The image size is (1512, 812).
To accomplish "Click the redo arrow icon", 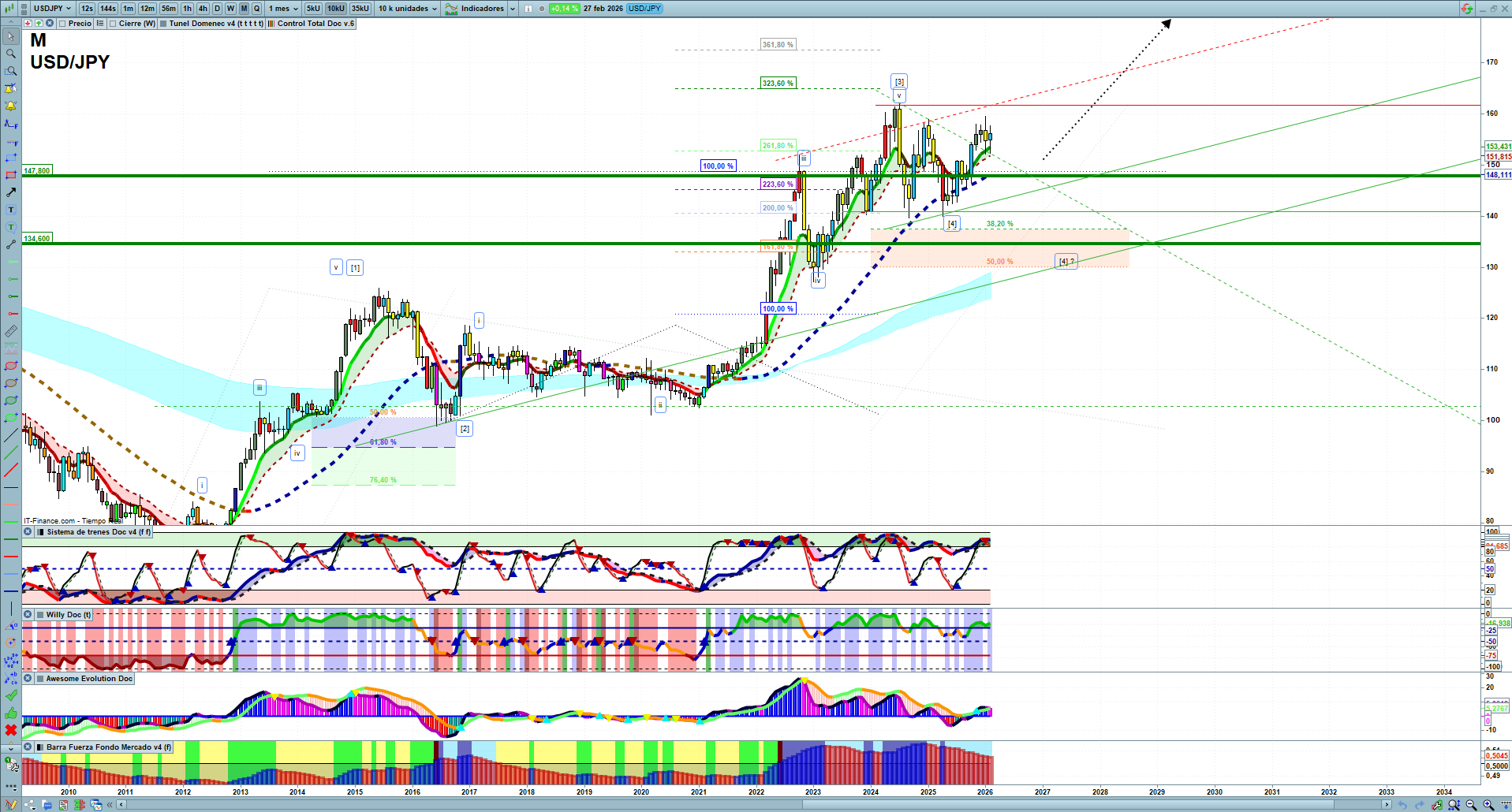I will pyautogui.click(x=1421, y=805).
